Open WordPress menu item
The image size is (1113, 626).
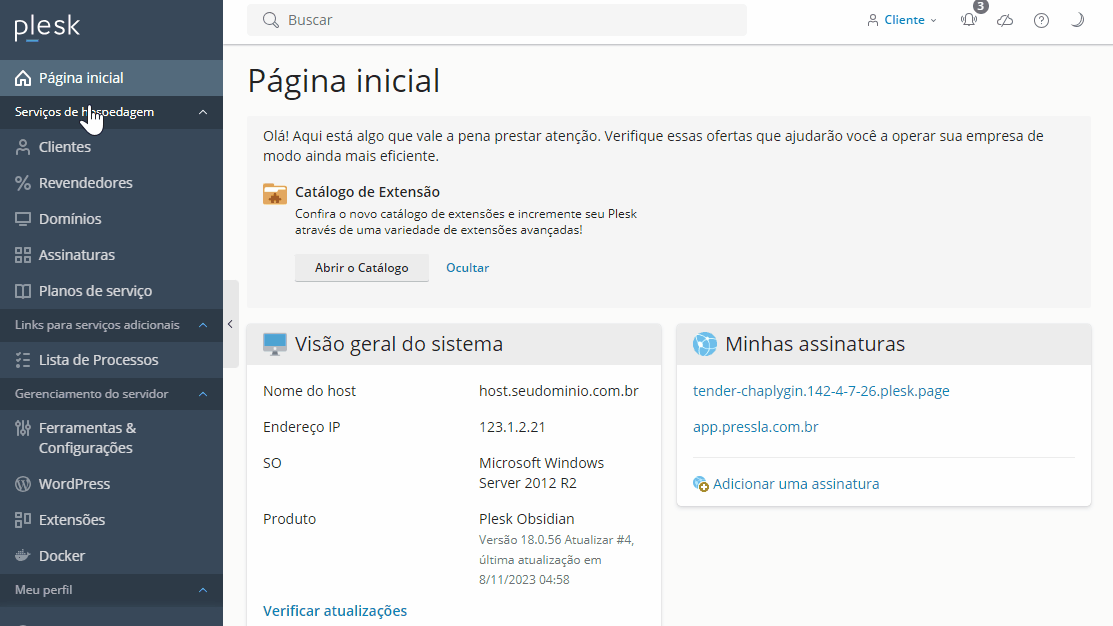[111, 484]
